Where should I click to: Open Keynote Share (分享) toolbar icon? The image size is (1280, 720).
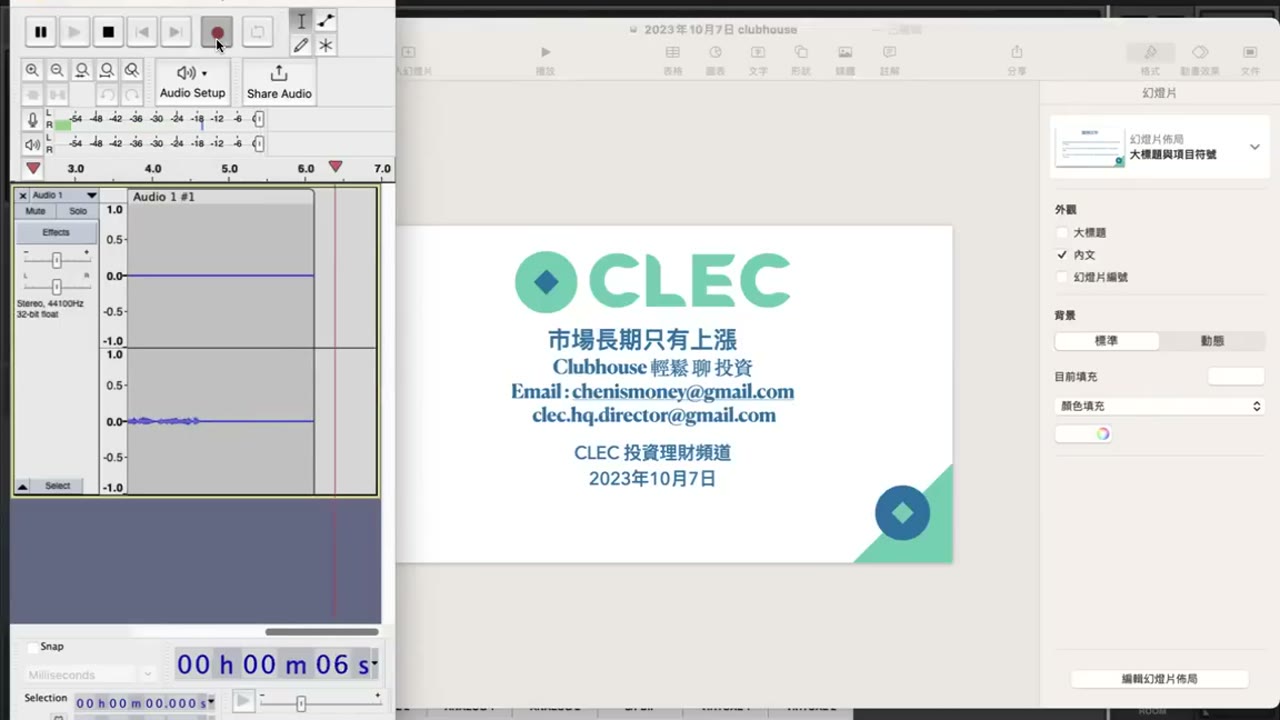point(1017,59)
